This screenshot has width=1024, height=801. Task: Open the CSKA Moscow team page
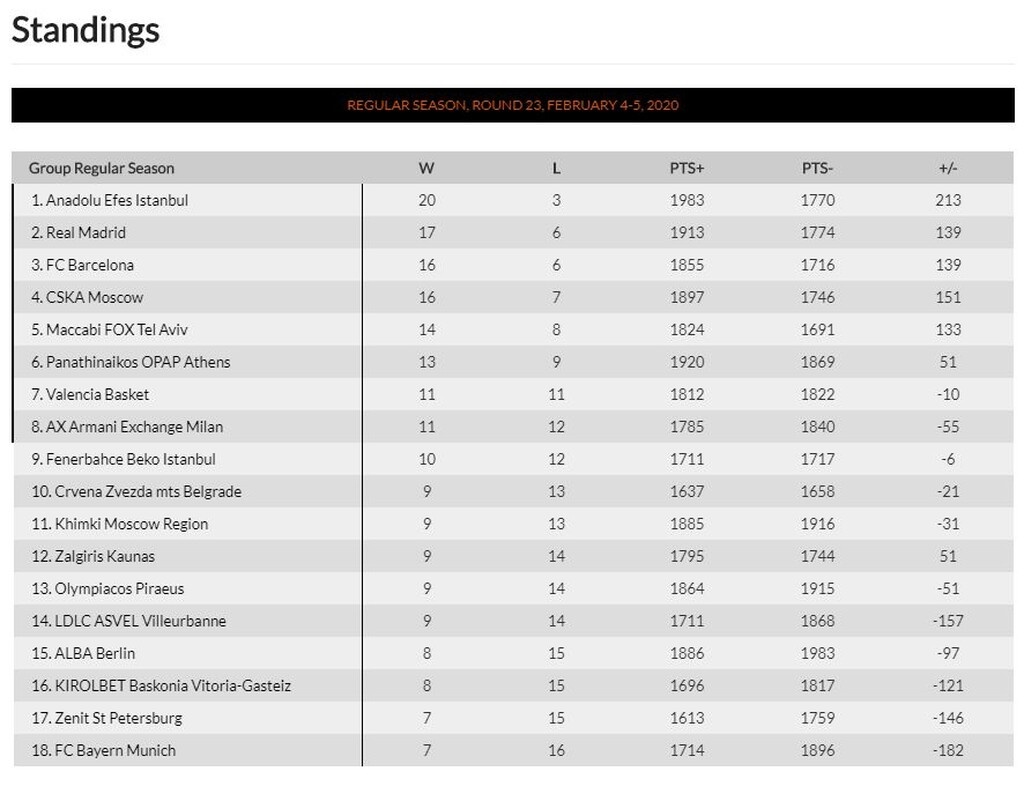(94, 297)
